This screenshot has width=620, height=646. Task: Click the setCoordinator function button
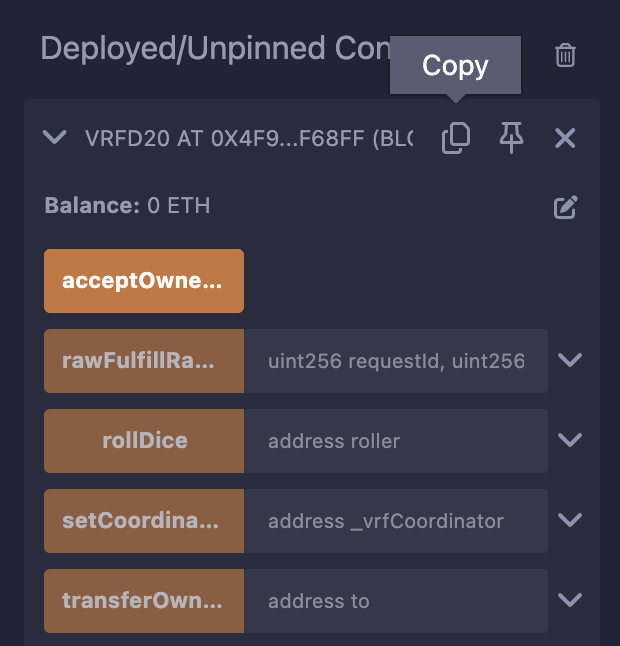[144, 521]
